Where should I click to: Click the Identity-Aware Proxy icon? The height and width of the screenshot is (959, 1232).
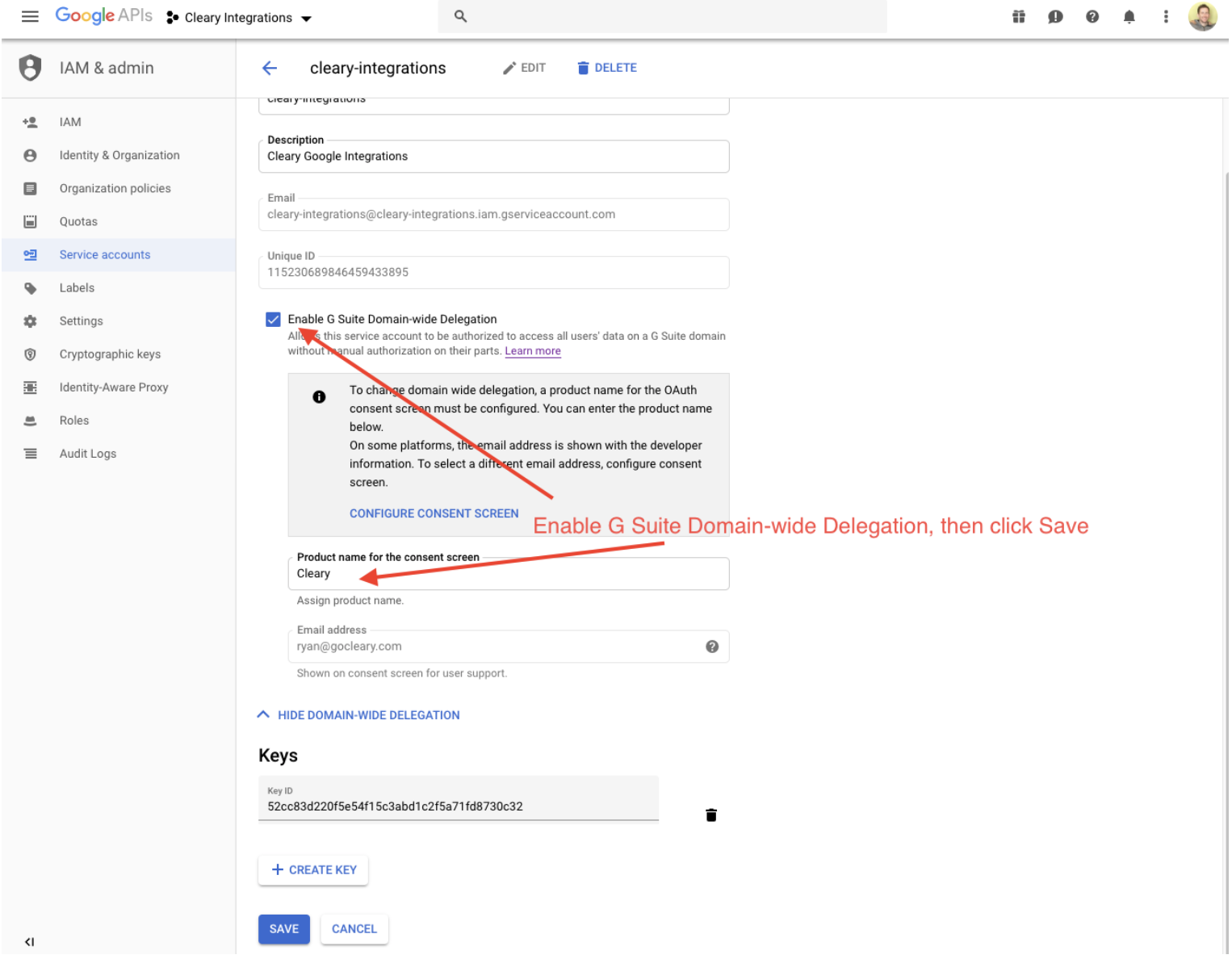point(30,387)
